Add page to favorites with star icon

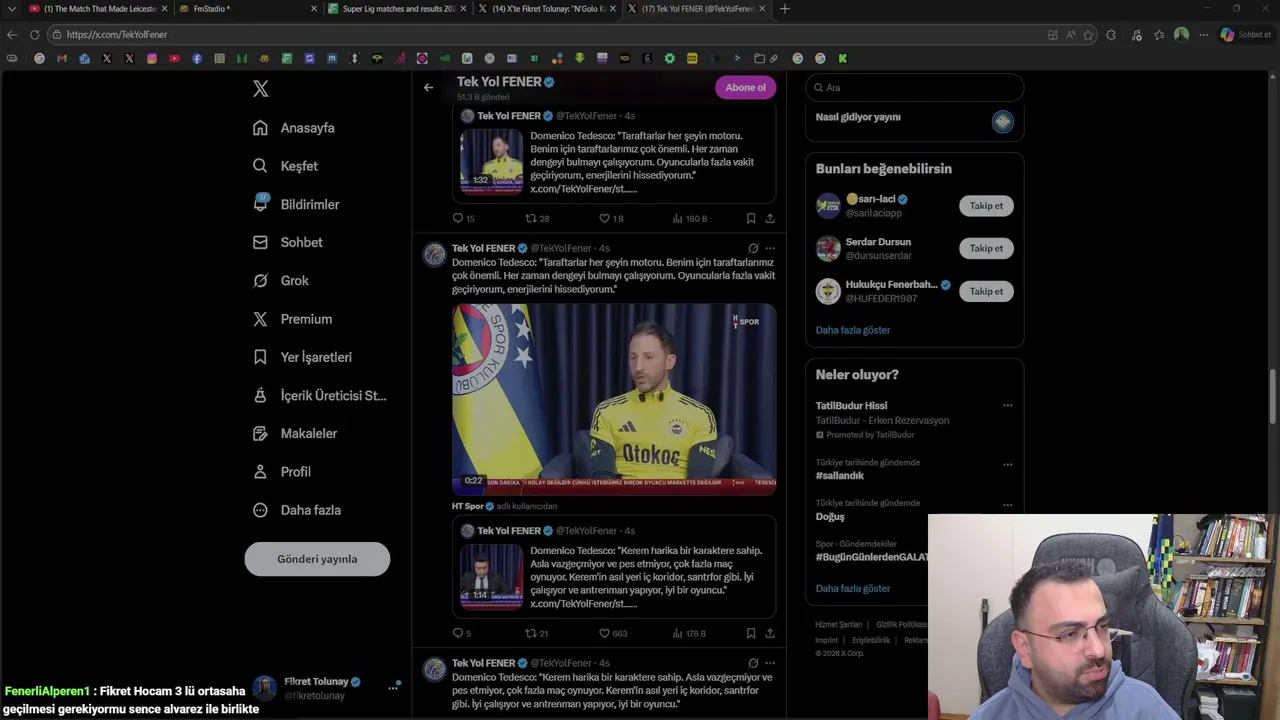(1088, 34)
